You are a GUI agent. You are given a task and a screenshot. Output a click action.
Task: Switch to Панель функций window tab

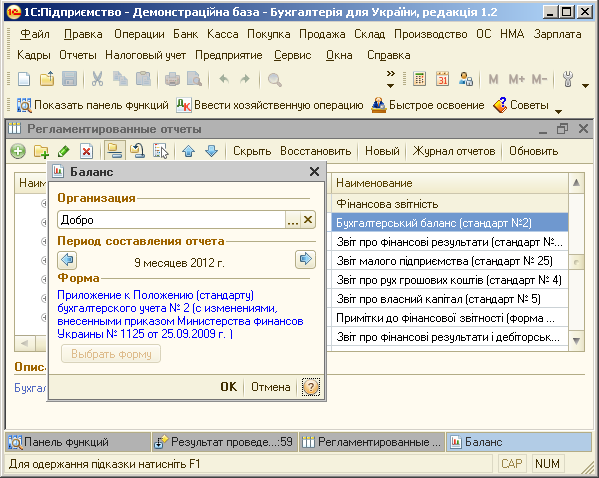click(x=78, y=442)
